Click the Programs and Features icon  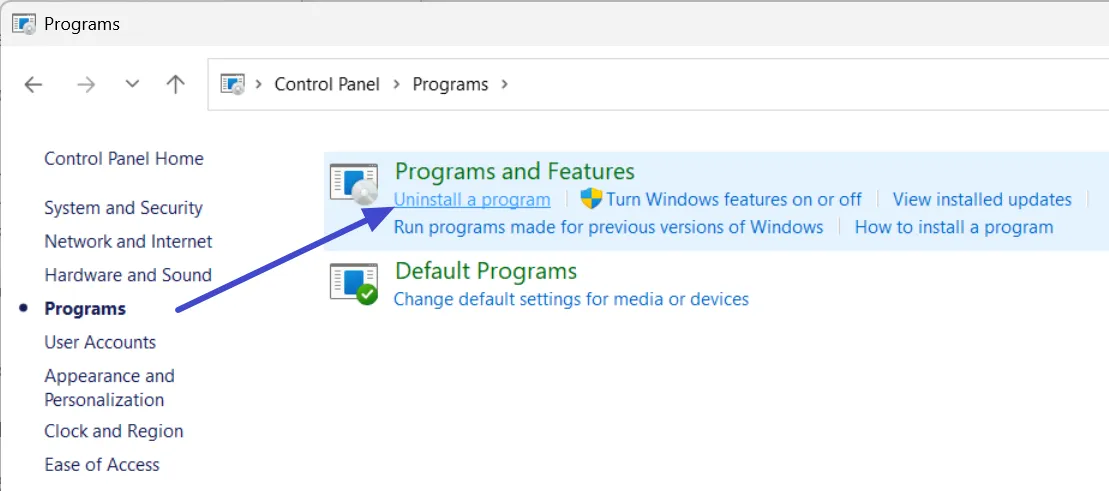(x=354, y=183)
